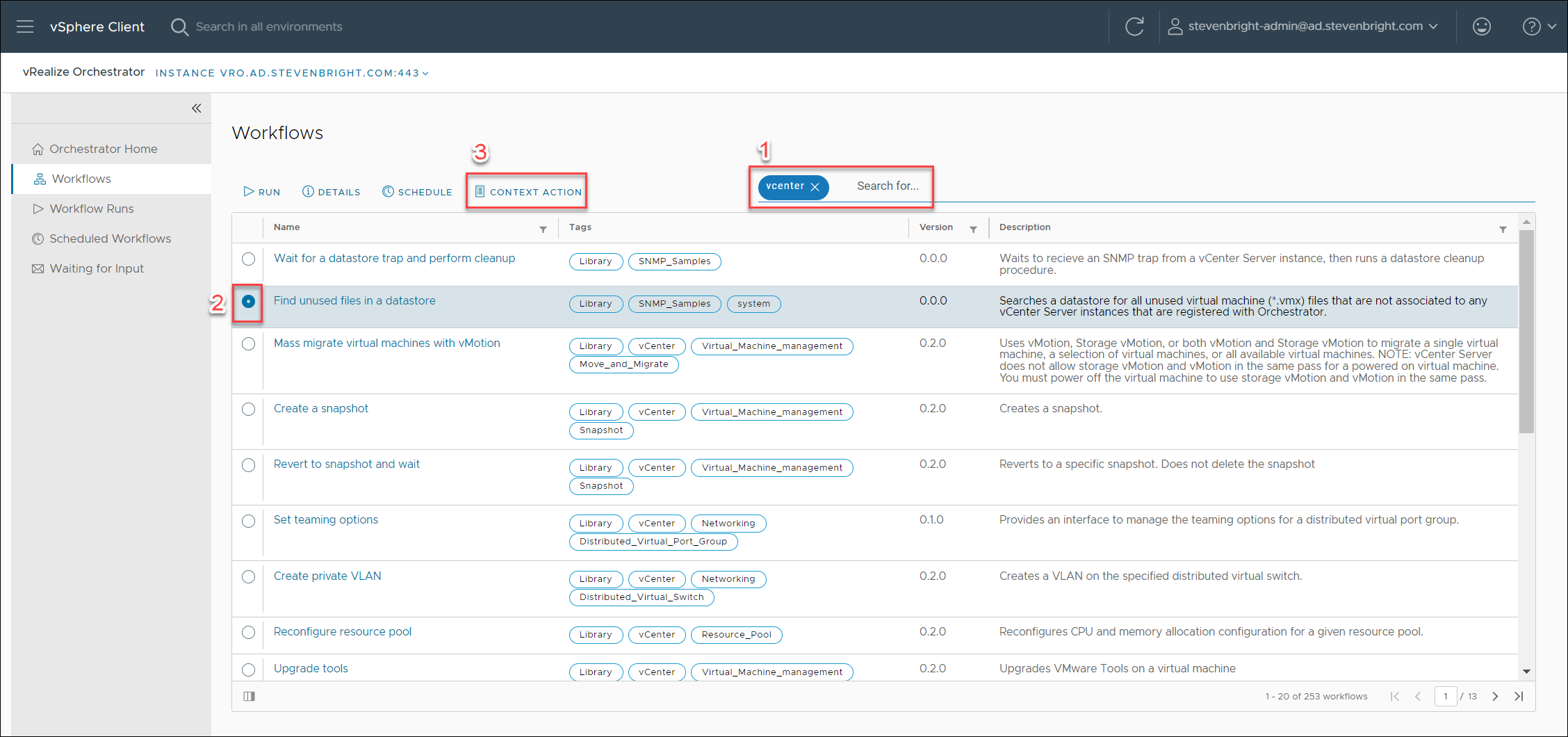
Task: Click the Distributed_Virtual_Port_Group tag
Action: click(x=653, y=542)
